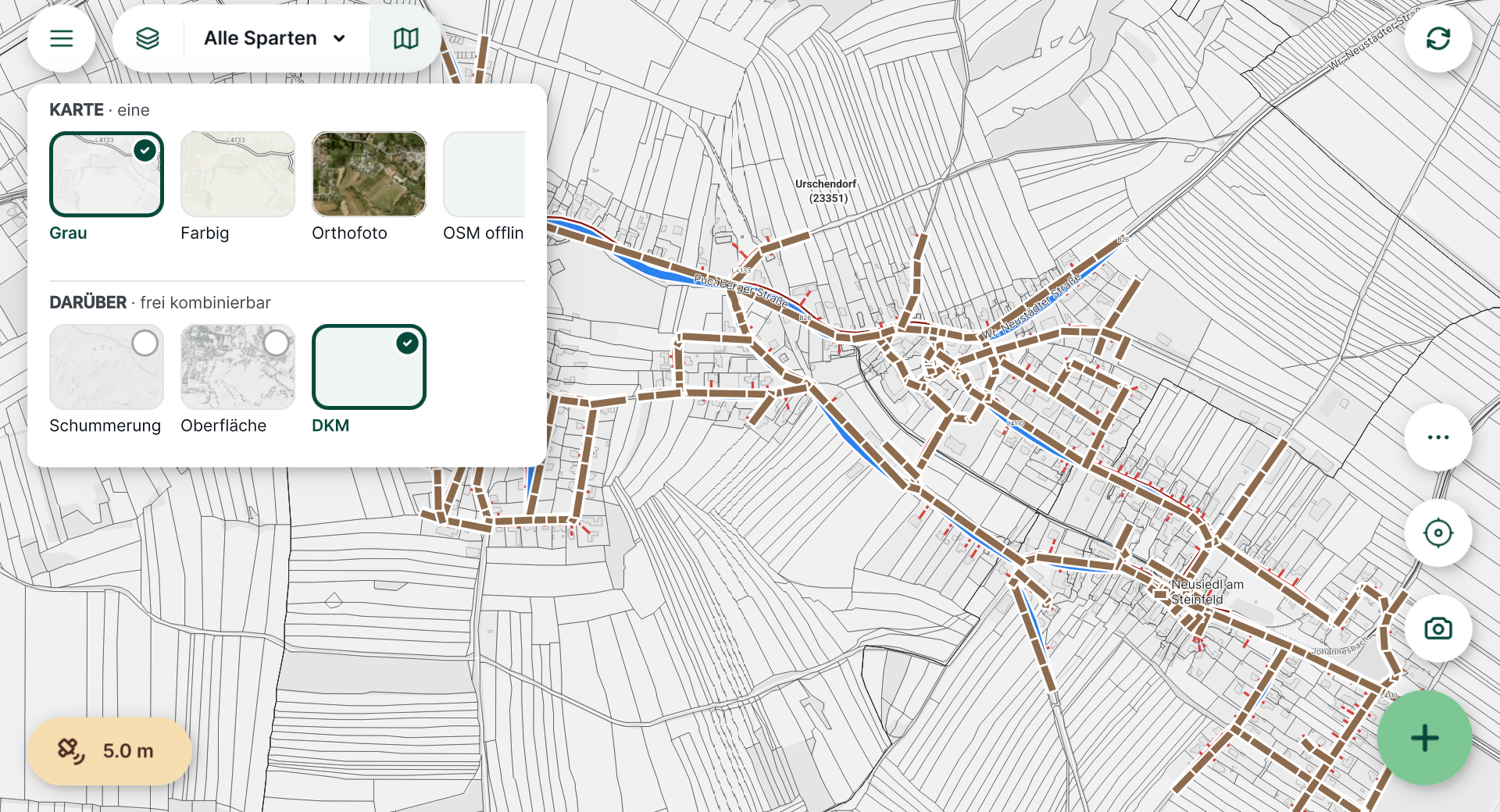Open the layers stack icon

(x=148, y=38)
